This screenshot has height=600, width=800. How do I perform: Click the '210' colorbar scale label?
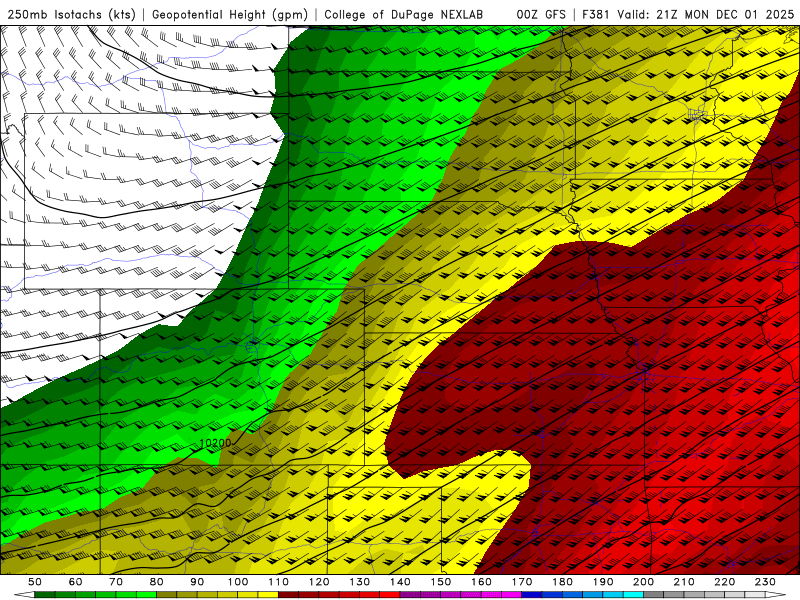pyautogui.click(x=684, y=582)
